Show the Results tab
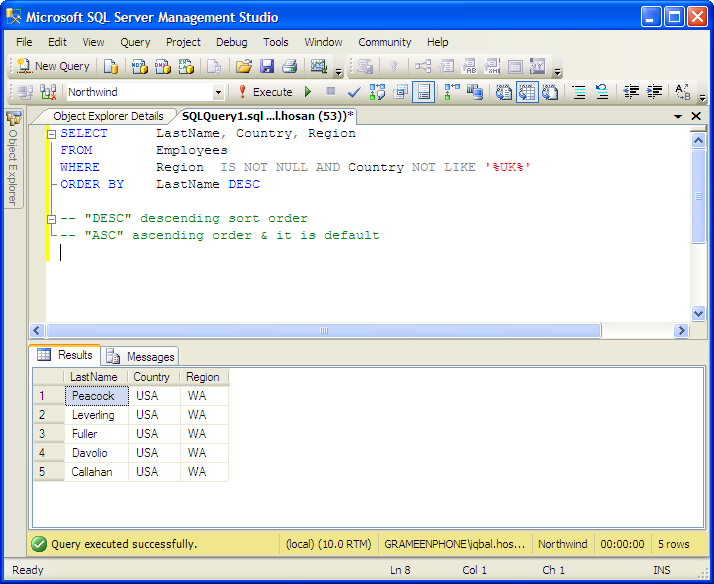Image resolution: width=714 pixels, height=584 pixels. click(66, 355)
